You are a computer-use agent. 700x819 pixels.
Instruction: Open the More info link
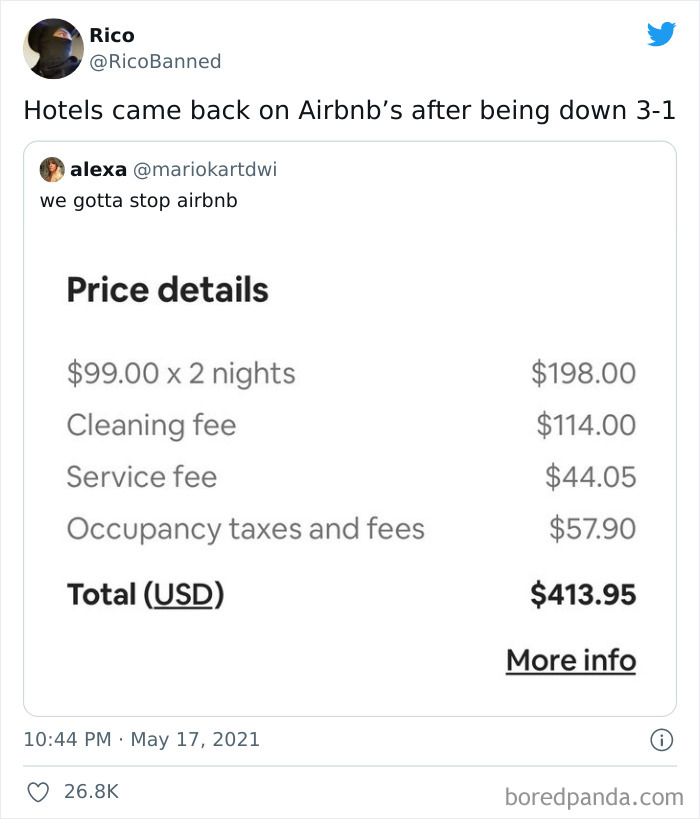click(571, 660)
